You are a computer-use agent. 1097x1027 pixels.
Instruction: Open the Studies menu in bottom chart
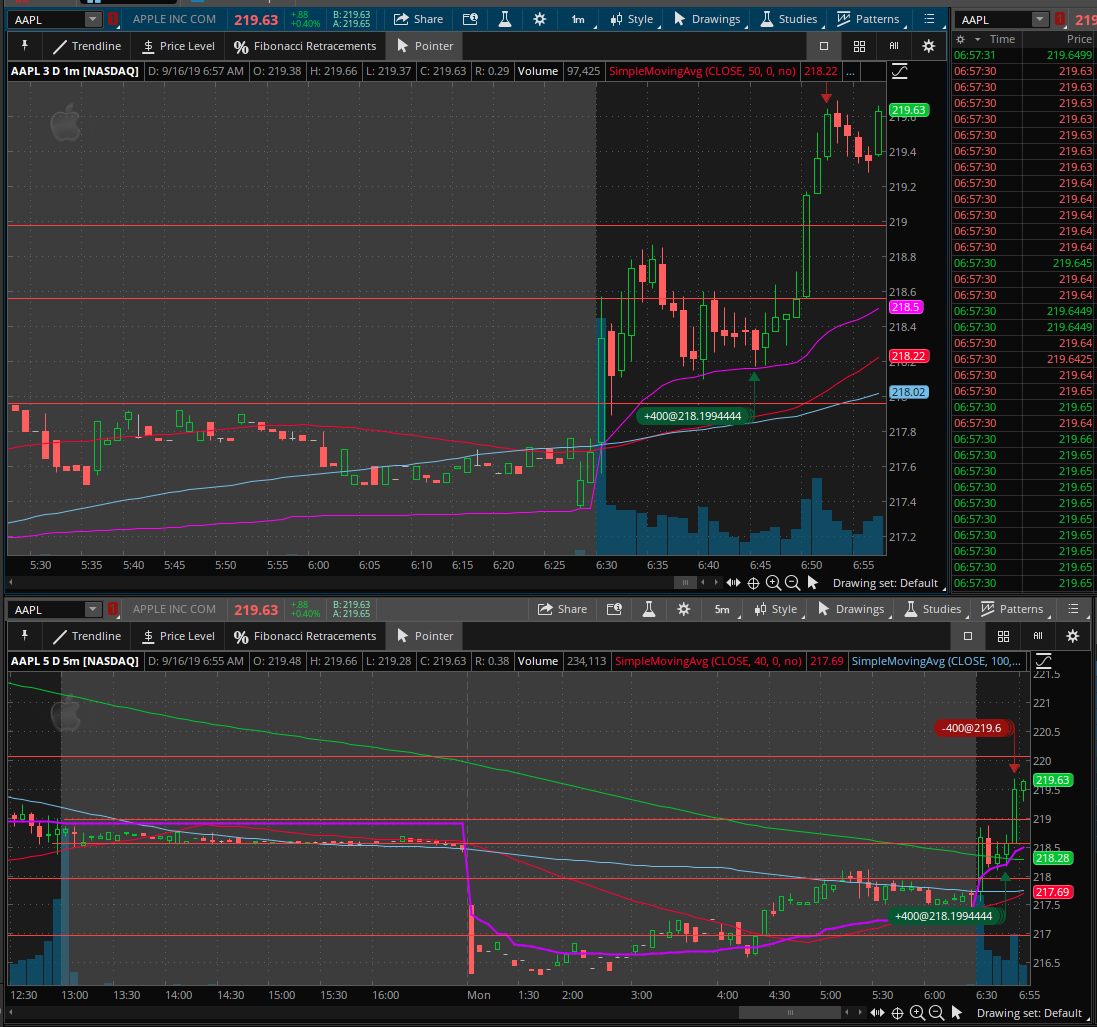point(933,609)
